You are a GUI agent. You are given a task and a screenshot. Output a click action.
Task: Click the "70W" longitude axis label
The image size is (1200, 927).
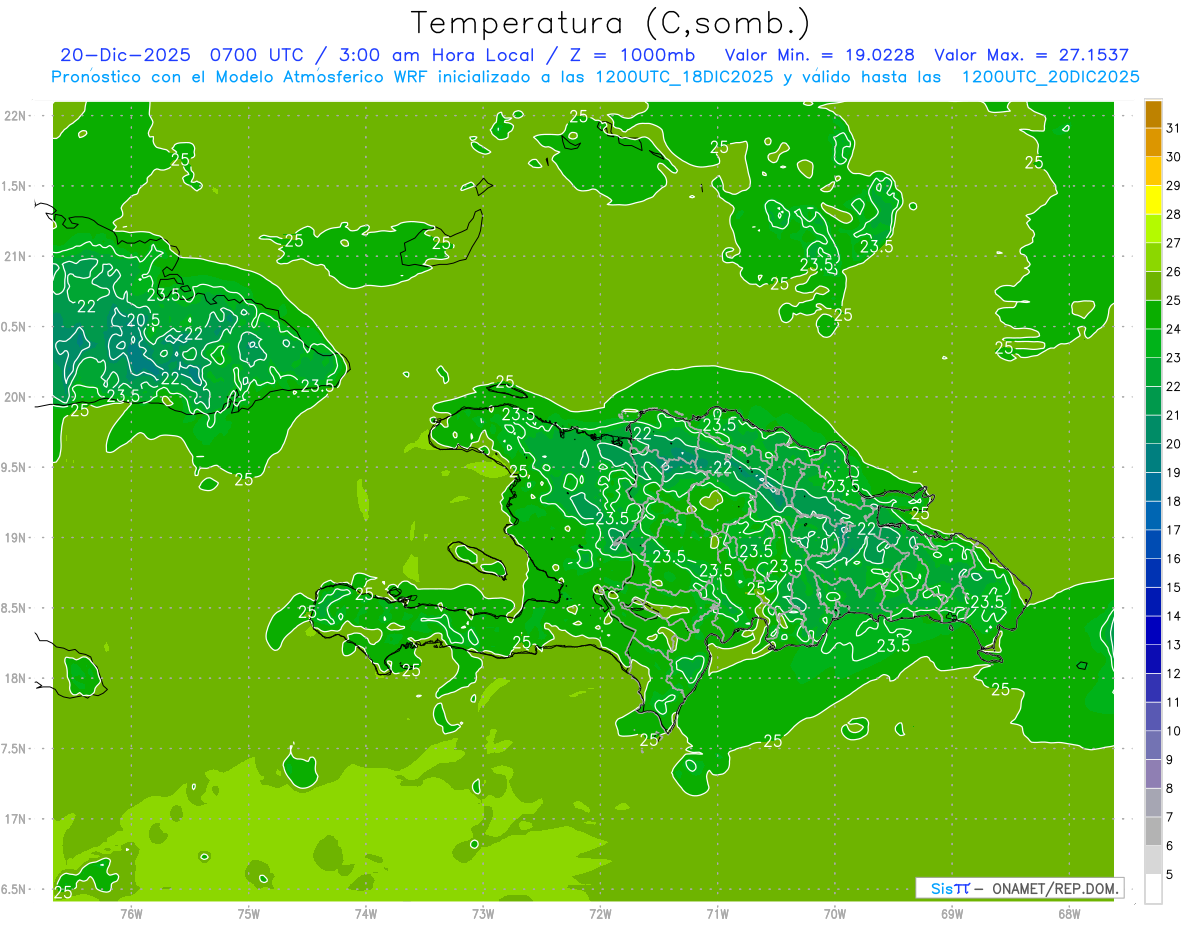(x=834, y=913)
